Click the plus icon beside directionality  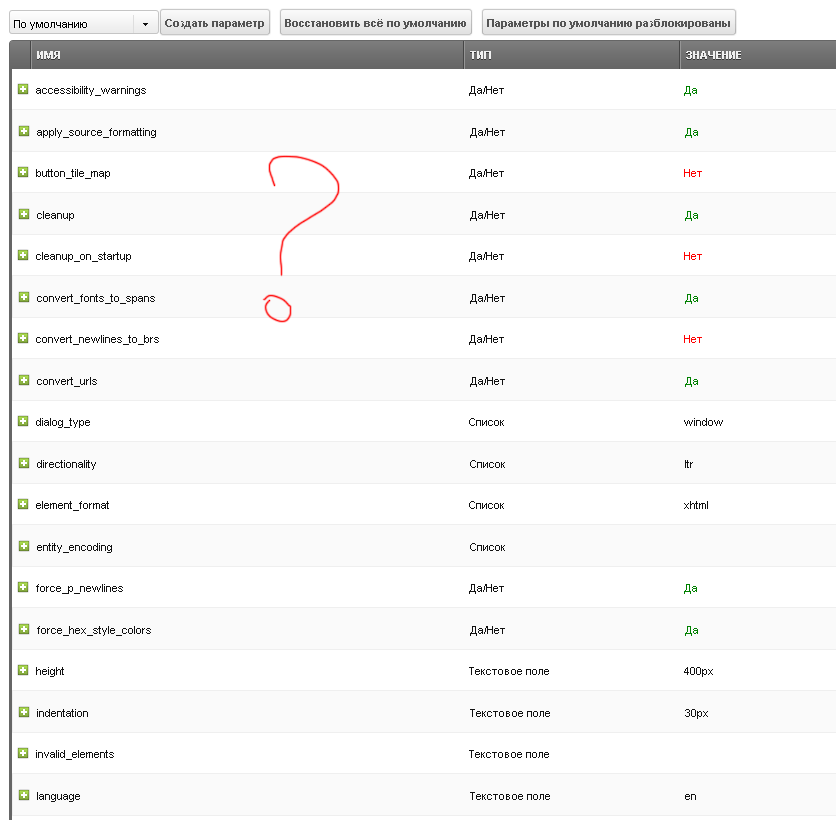click(x=24, y=463)
